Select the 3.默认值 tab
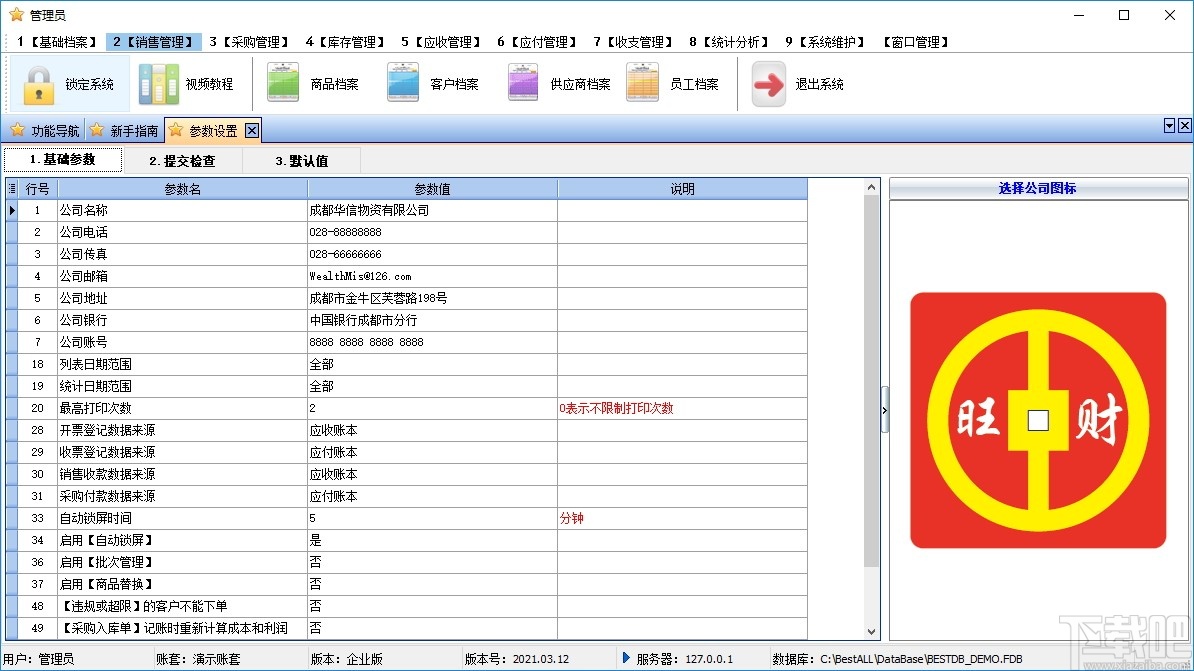 (x=302, y=161)
